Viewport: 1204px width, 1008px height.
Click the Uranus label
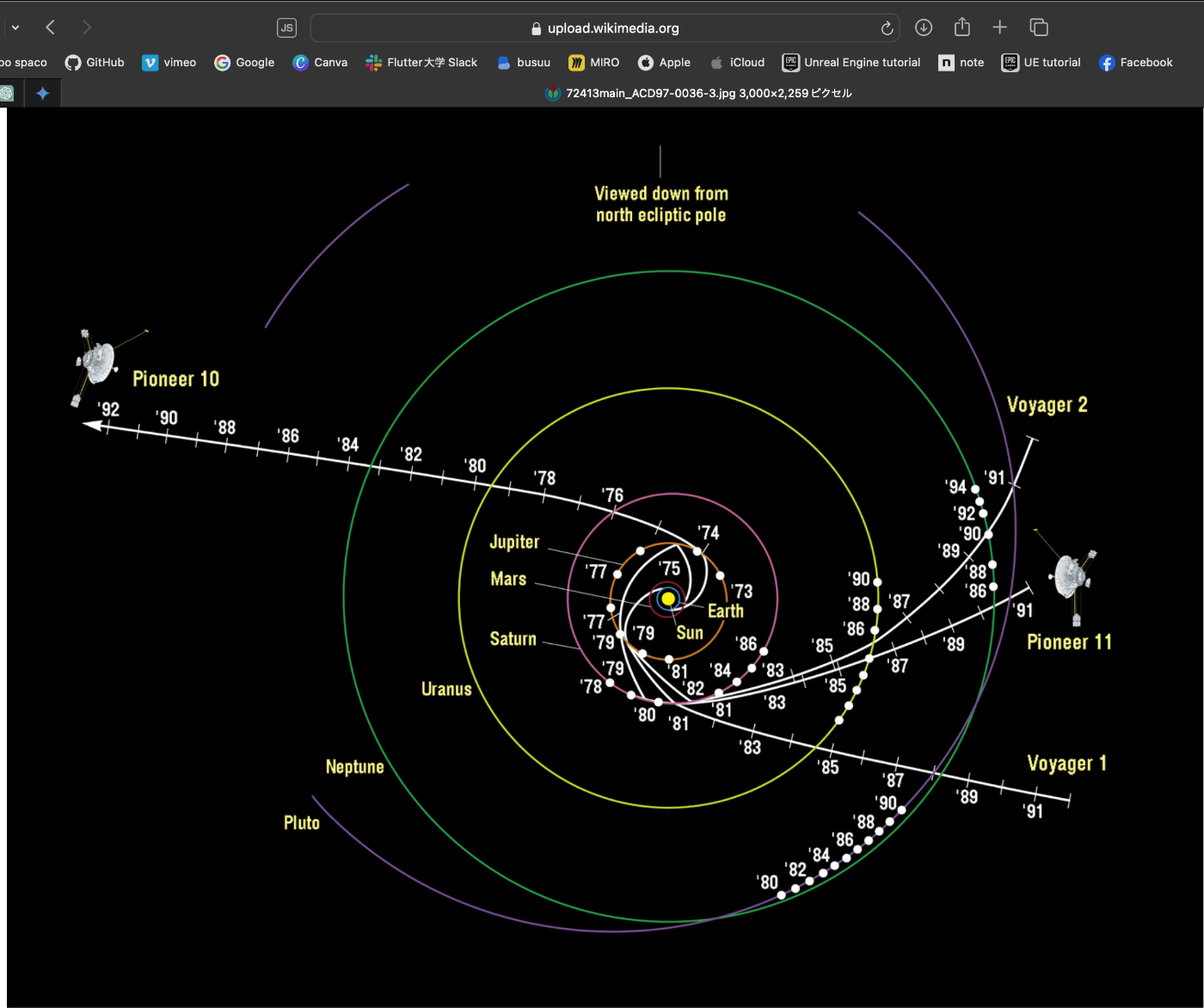pos(446,689)
